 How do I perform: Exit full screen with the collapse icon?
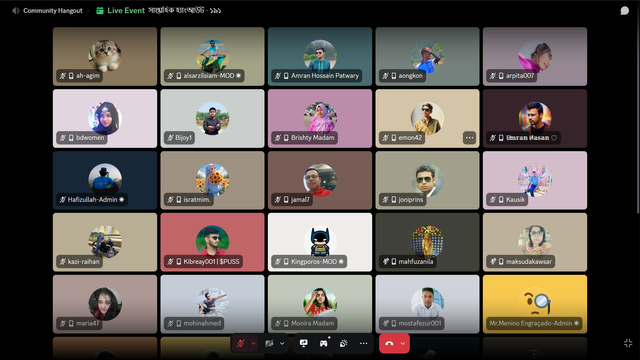click(x=628, y=343)
